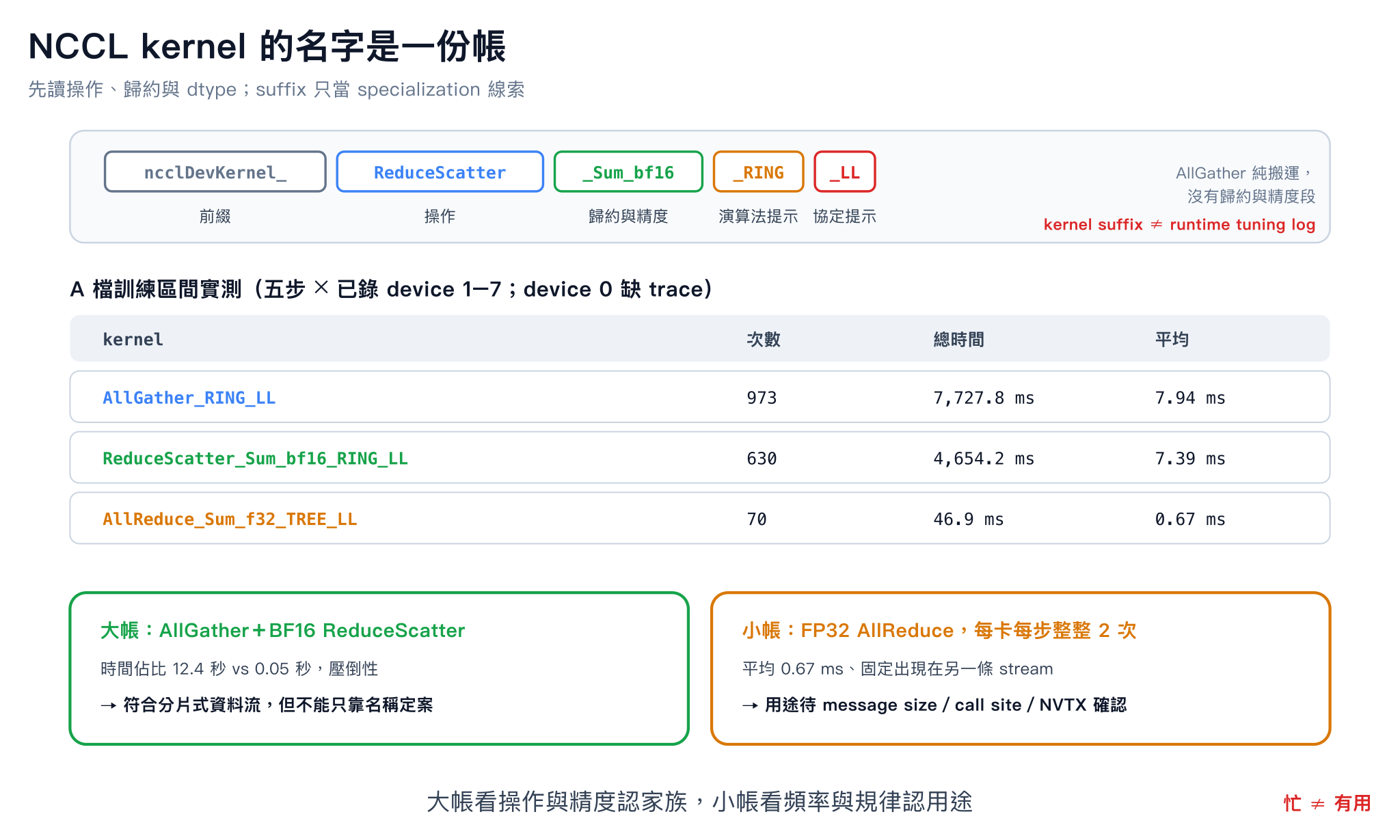Select the orange _RING chip

[758, 172]
